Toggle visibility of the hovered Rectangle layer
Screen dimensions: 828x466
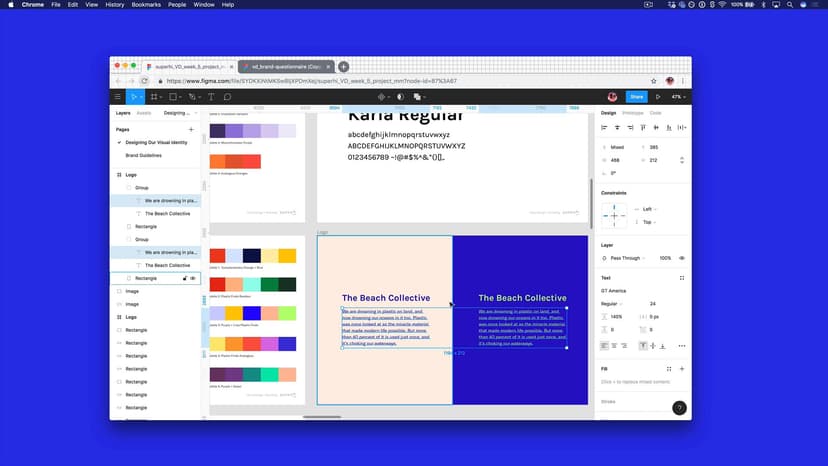pyautogui.click(x=193, y=278)
